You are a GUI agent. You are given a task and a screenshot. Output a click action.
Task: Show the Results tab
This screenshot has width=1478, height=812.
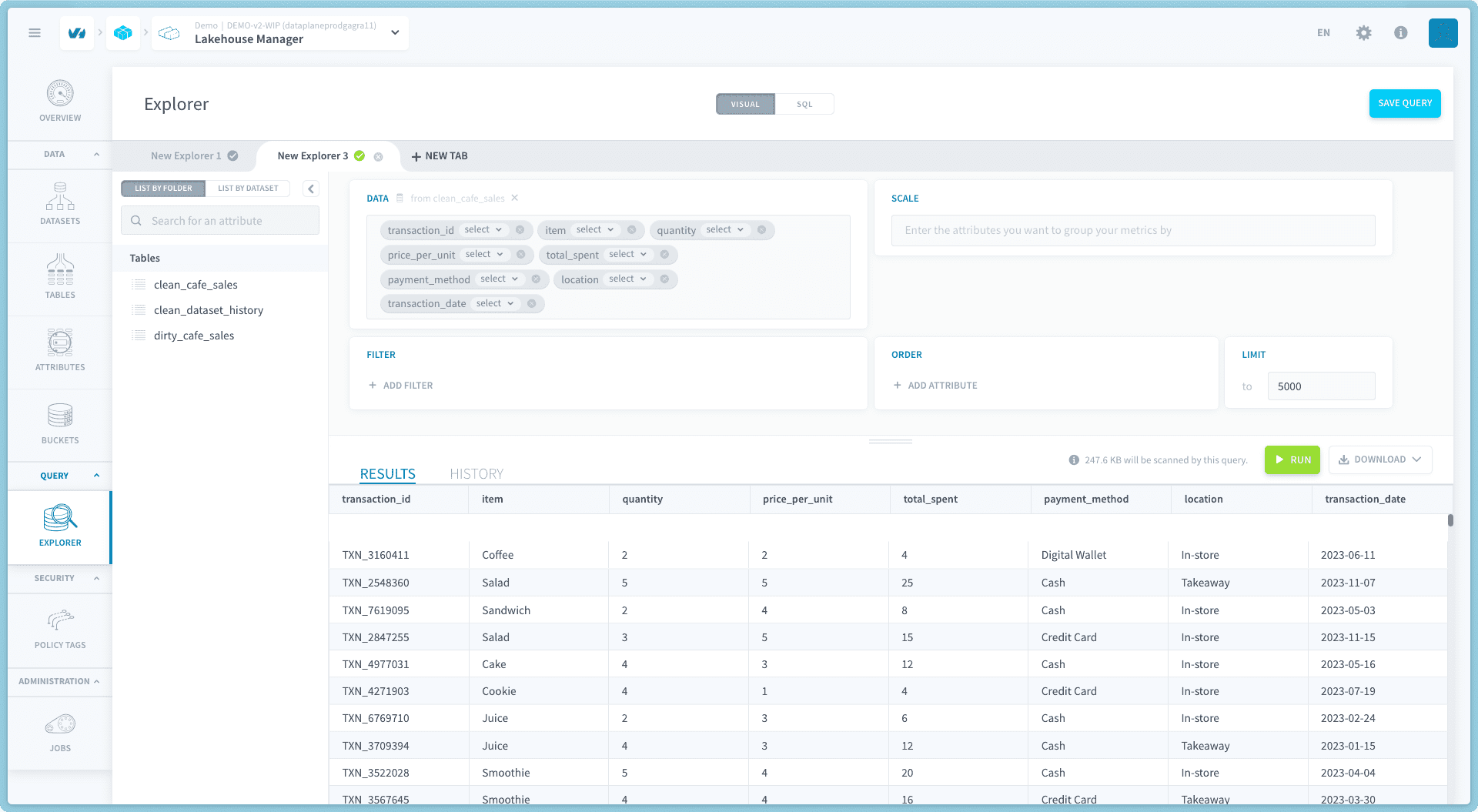(x=388, y=474)
